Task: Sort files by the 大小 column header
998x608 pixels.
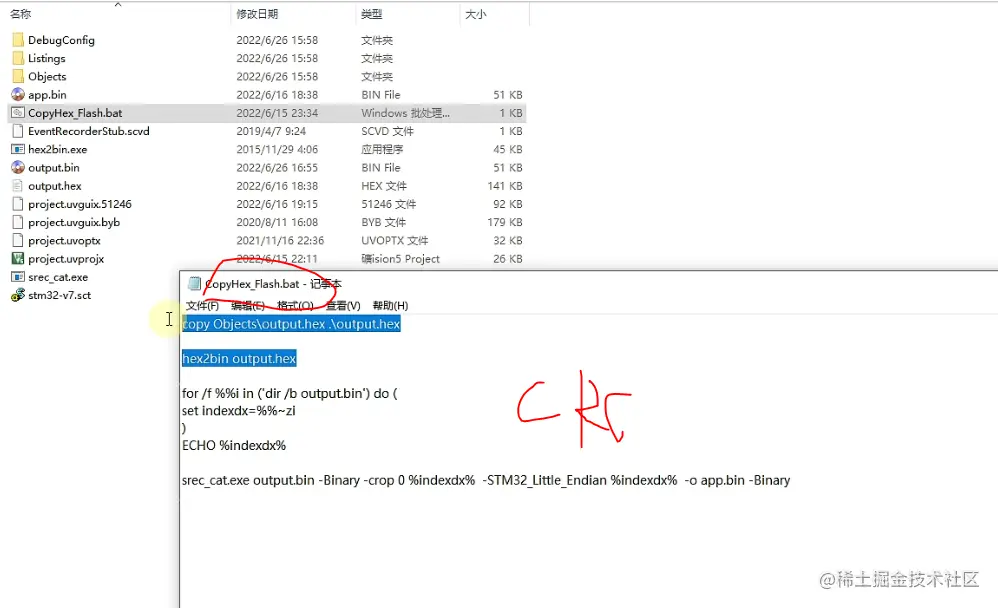Action: point(475,14)
